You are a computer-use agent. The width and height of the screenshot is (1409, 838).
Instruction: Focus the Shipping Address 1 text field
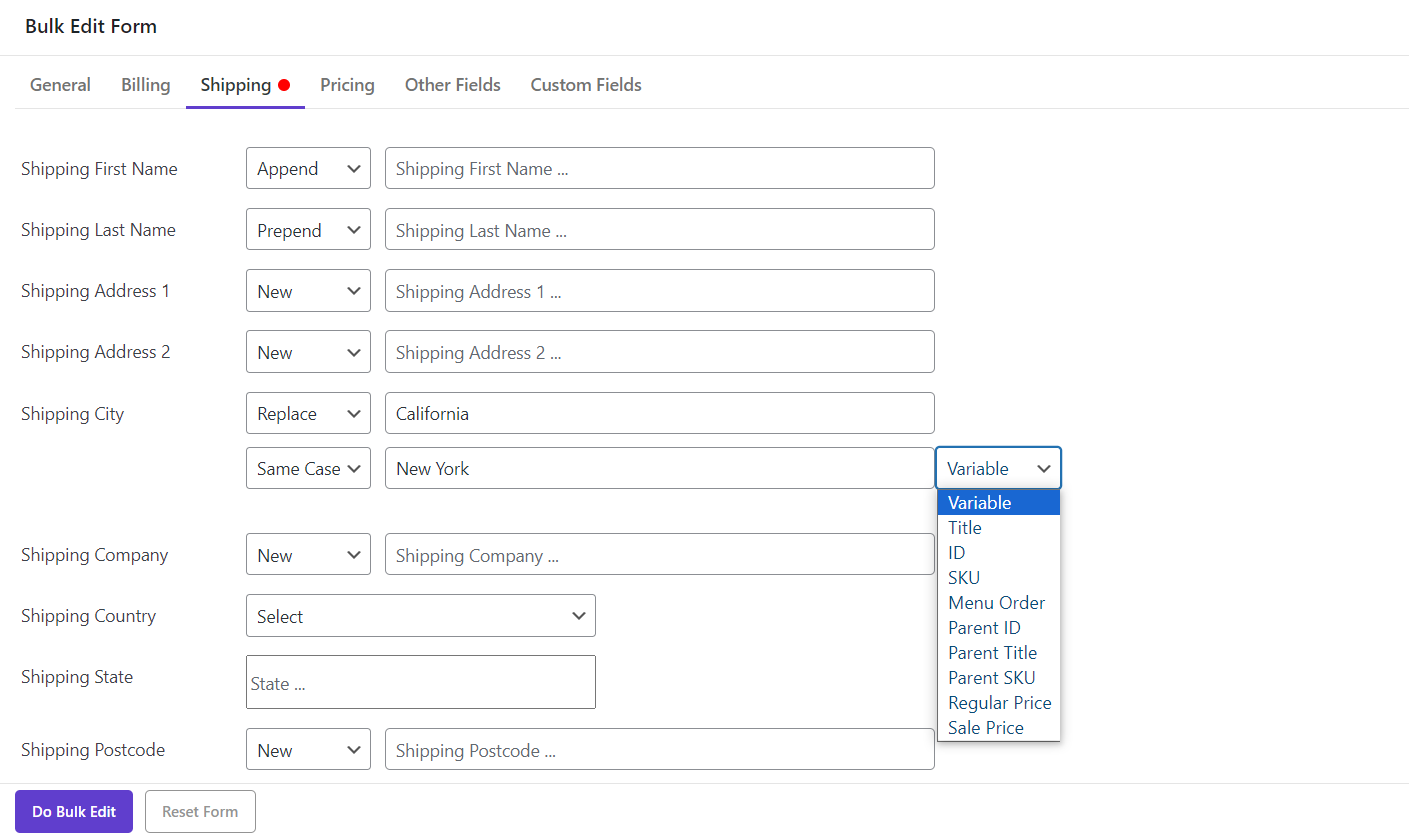point(659,291)
